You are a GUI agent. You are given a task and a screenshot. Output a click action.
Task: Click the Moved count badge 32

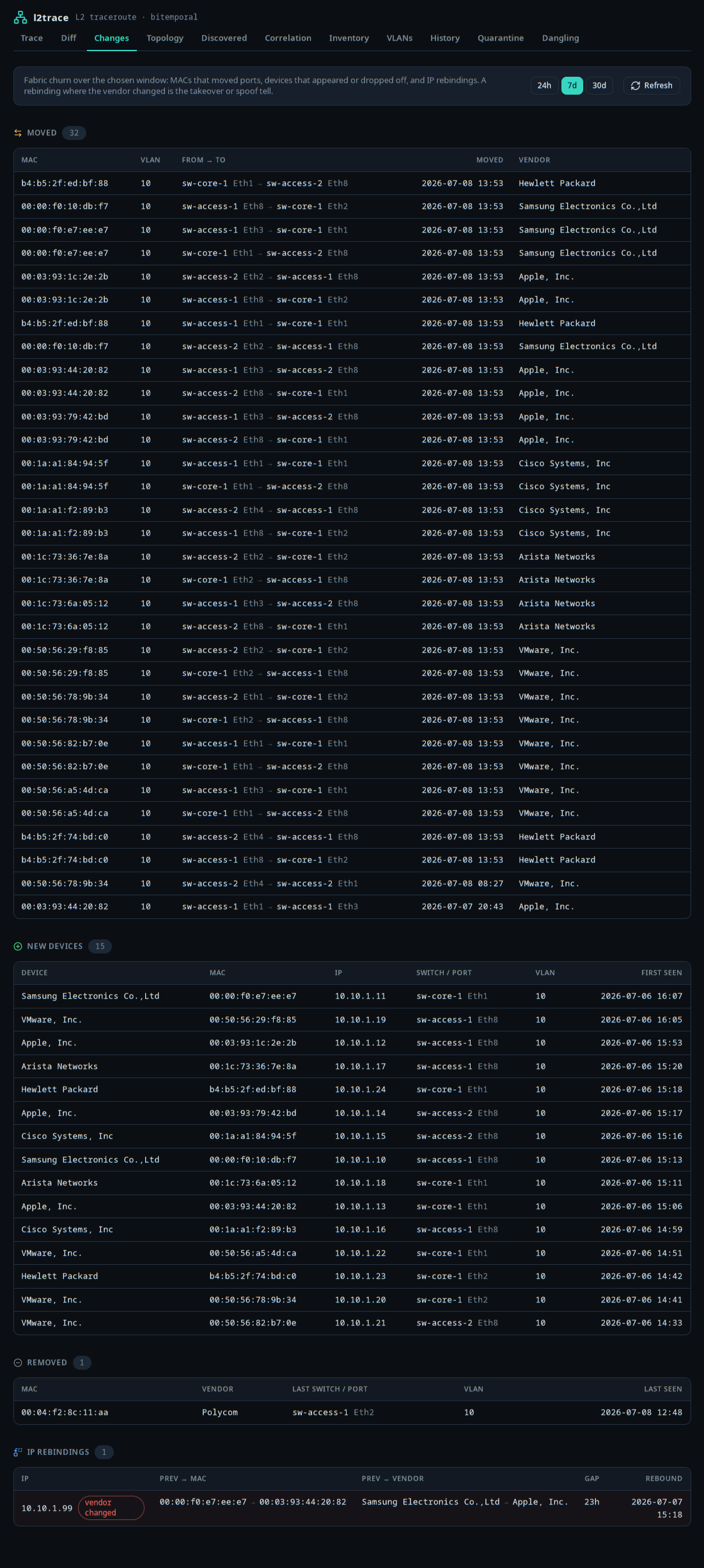74,133
